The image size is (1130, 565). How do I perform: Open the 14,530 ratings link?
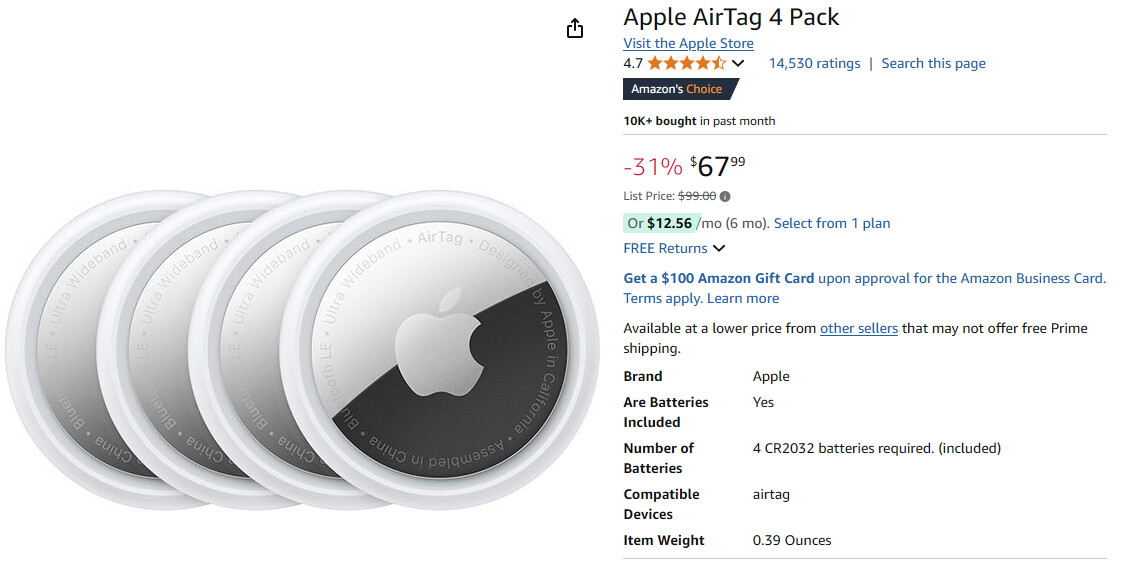pyautogui.click(x=814, y=63)
